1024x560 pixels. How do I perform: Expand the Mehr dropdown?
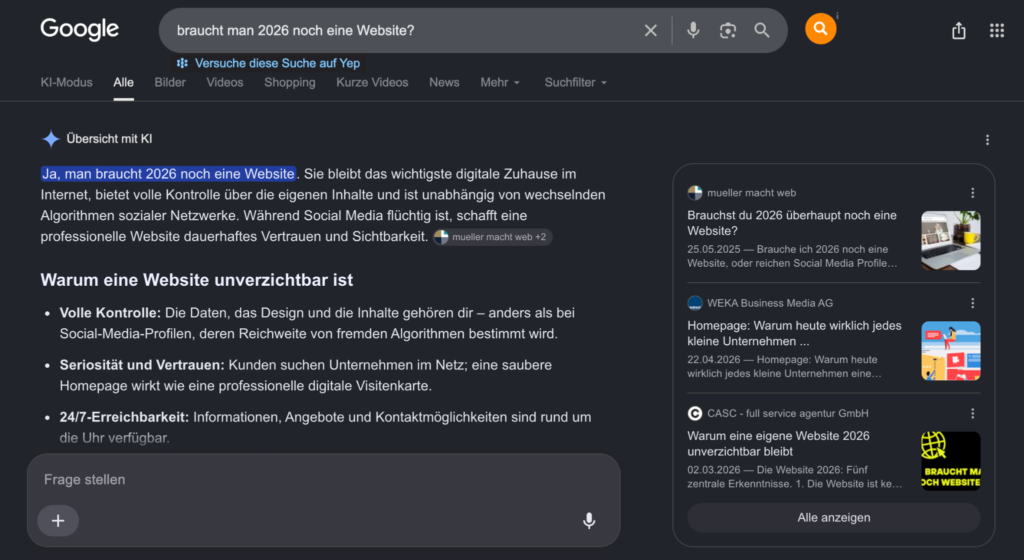tap(500, 82)
